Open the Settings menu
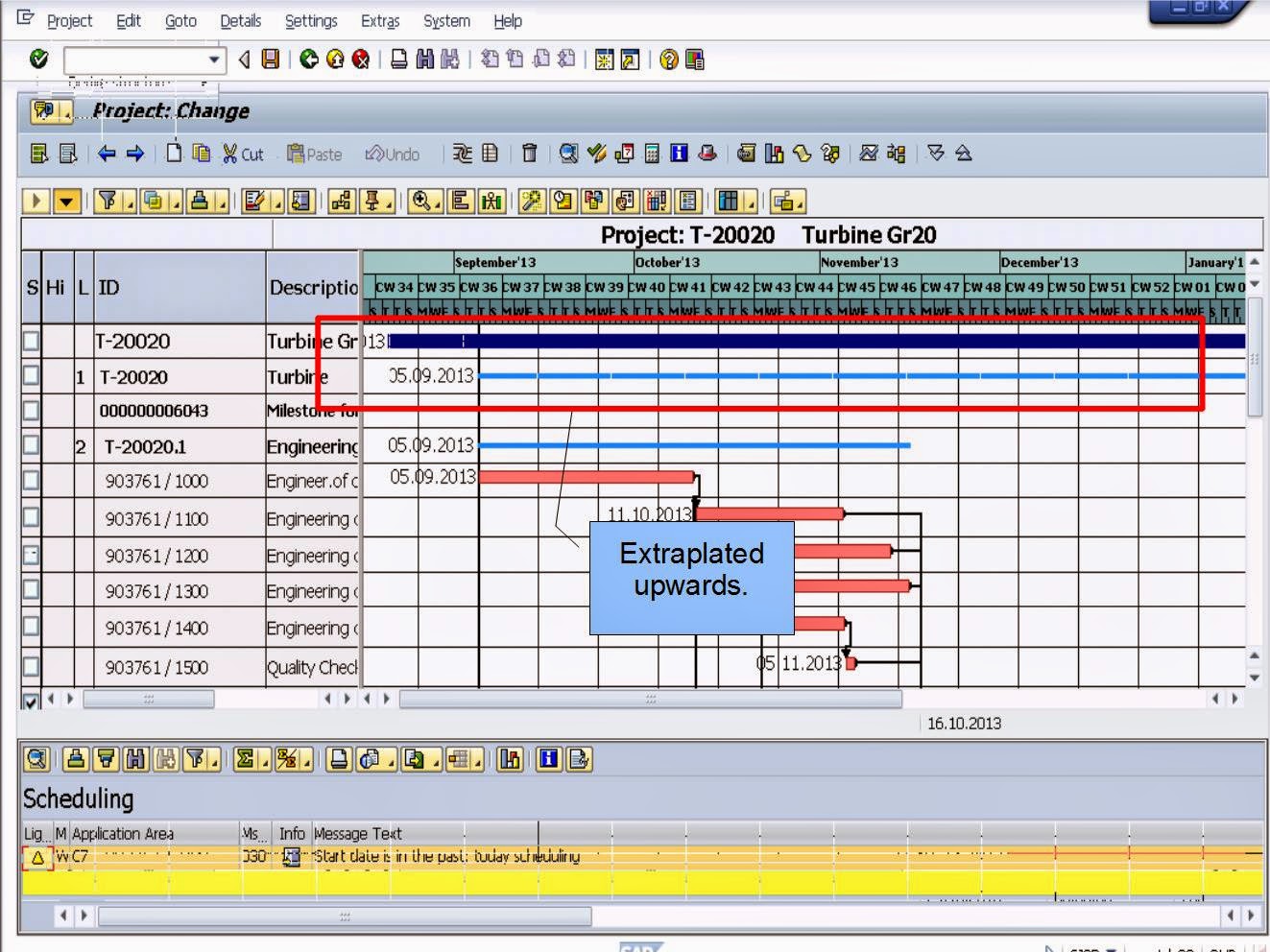1270x952 pixels. click(x=311, y=20)
